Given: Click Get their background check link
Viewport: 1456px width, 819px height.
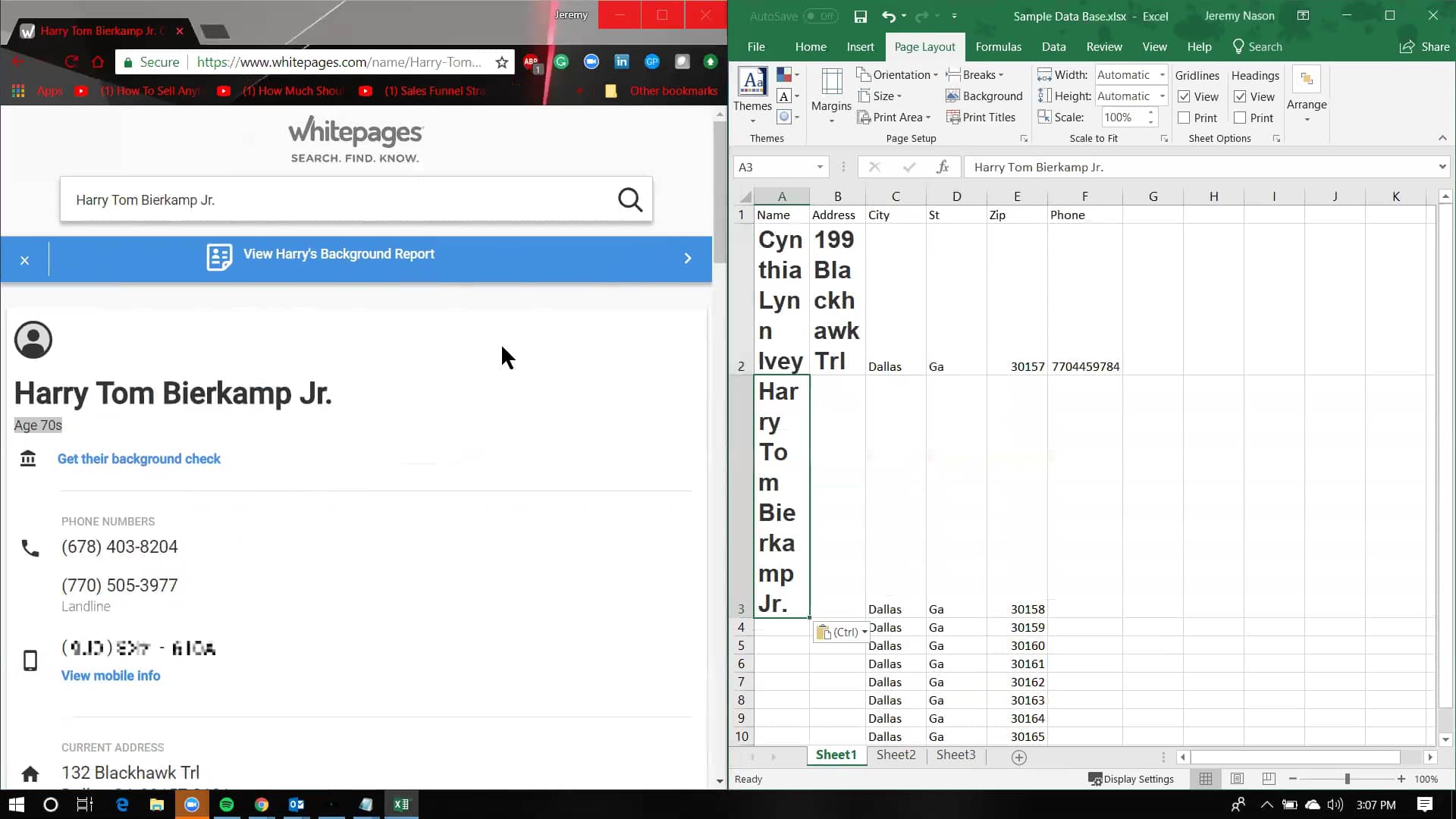Looking at the screenshot, I should point(139,459).
